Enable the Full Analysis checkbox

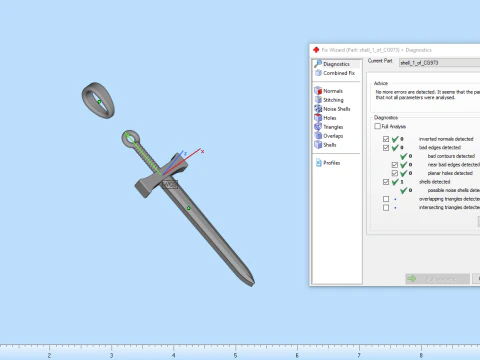[x=377, y=126]
